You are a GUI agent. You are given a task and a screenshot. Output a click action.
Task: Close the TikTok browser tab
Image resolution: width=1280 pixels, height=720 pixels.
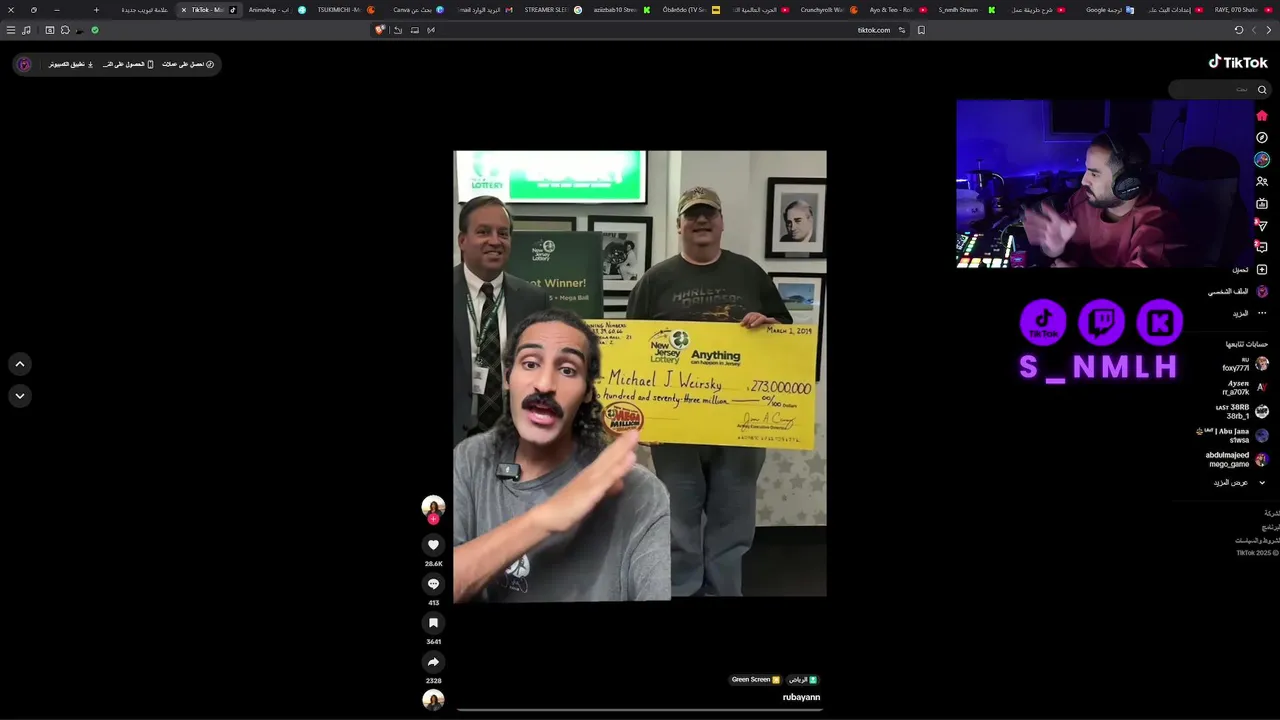(x=184, y=10)
